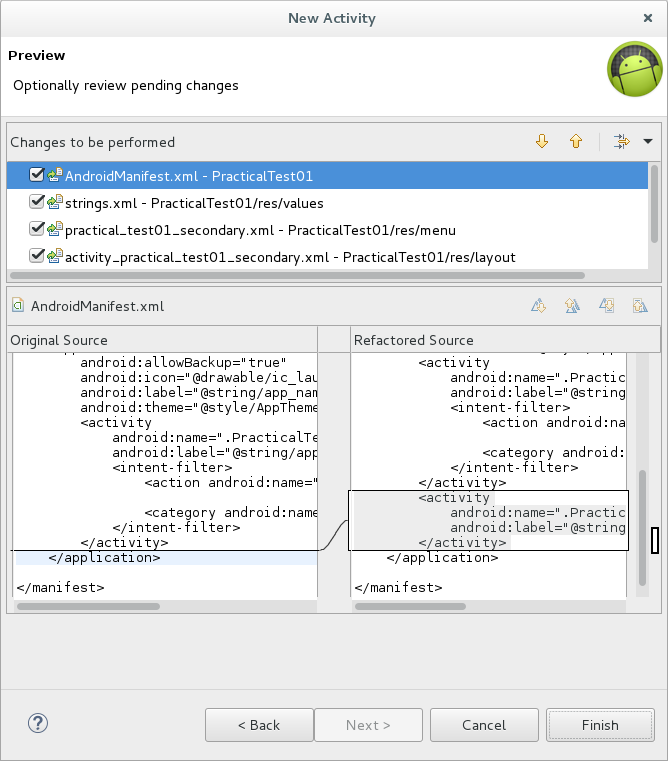Click the Select Next Change compare icon

coord(606,306)
